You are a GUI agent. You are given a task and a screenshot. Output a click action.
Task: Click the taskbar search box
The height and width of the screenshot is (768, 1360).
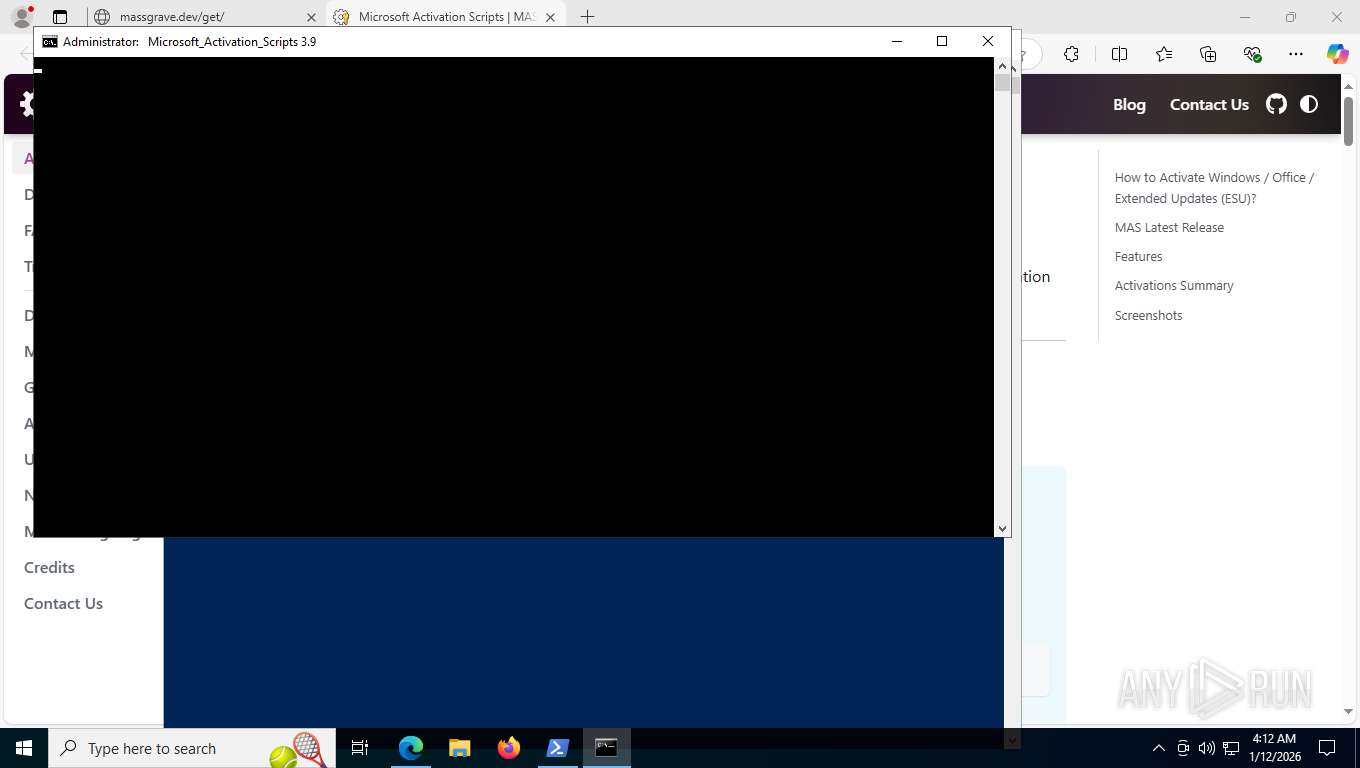pos(192,748)
